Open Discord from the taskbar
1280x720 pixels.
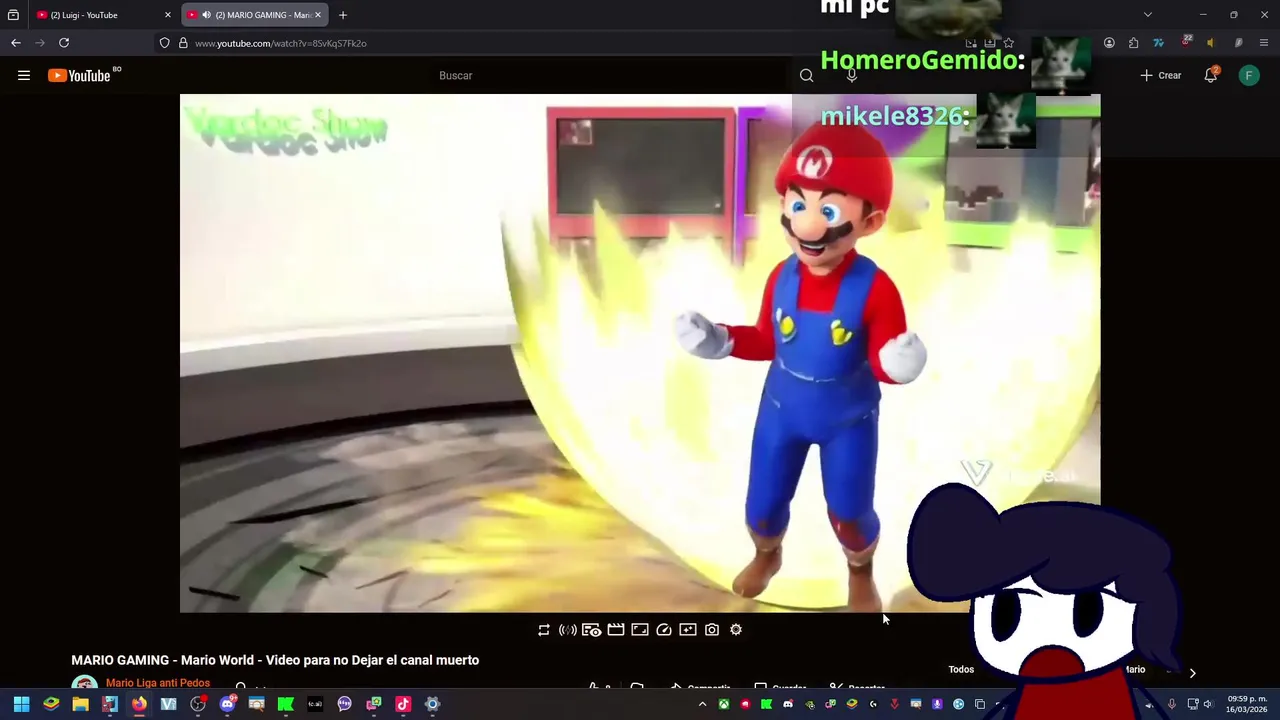(x=227, y=704)
